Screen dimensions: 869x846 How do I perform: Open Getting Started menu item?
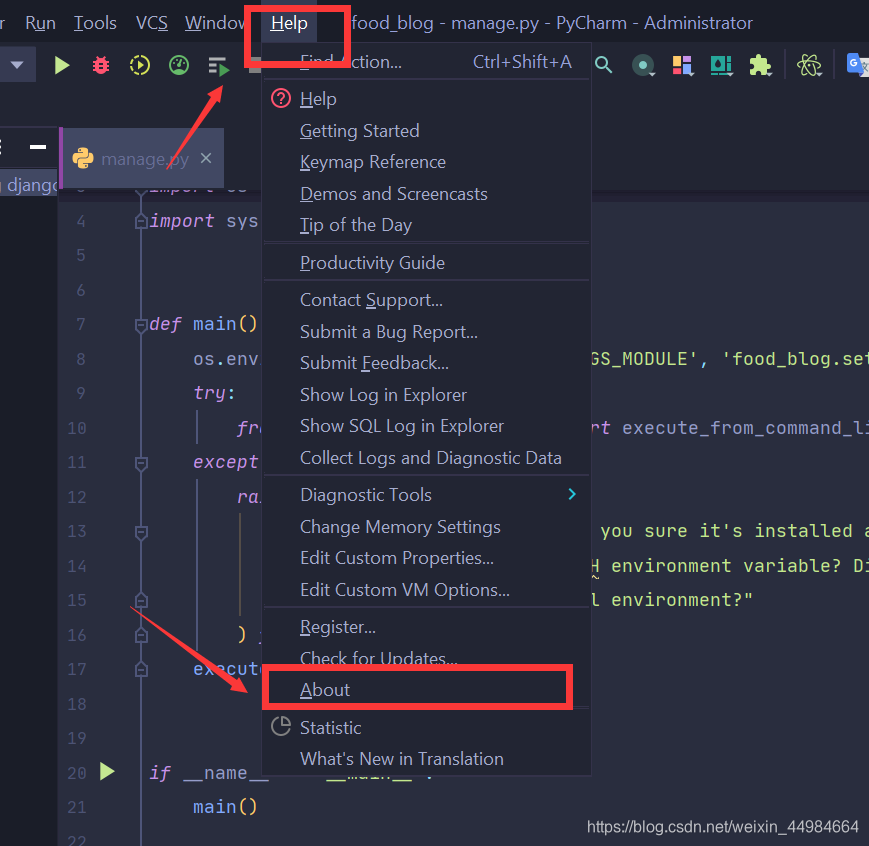(x=427, y=131)
